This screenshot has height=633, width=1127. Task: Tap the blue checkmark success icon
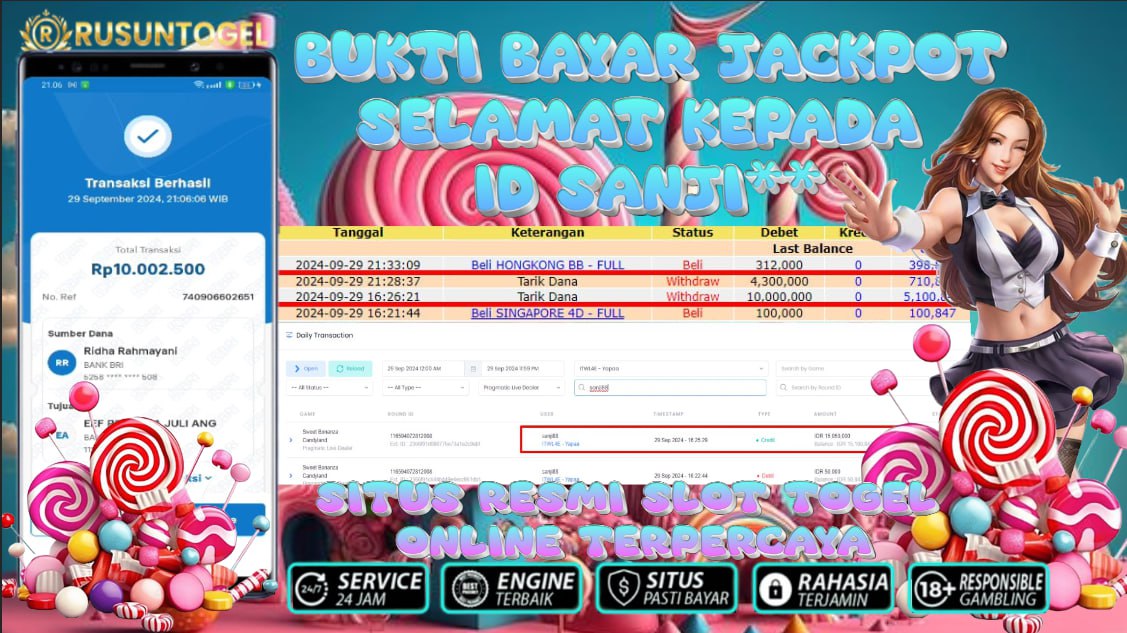click(x=147, y=136)
